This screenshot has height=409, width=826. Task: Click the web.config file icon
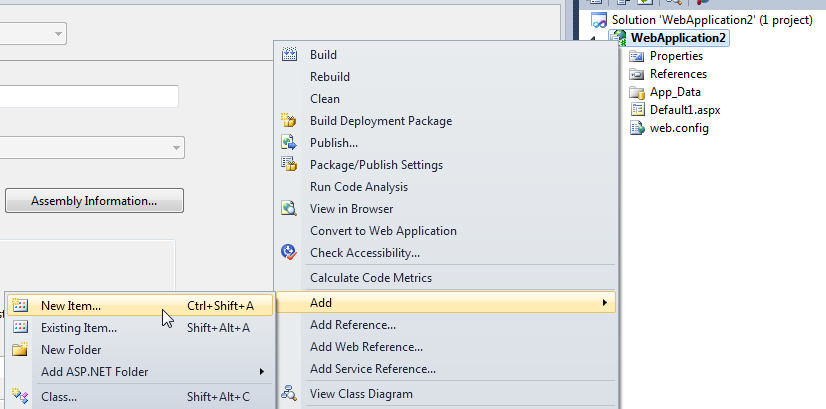(x=637, y=128)
